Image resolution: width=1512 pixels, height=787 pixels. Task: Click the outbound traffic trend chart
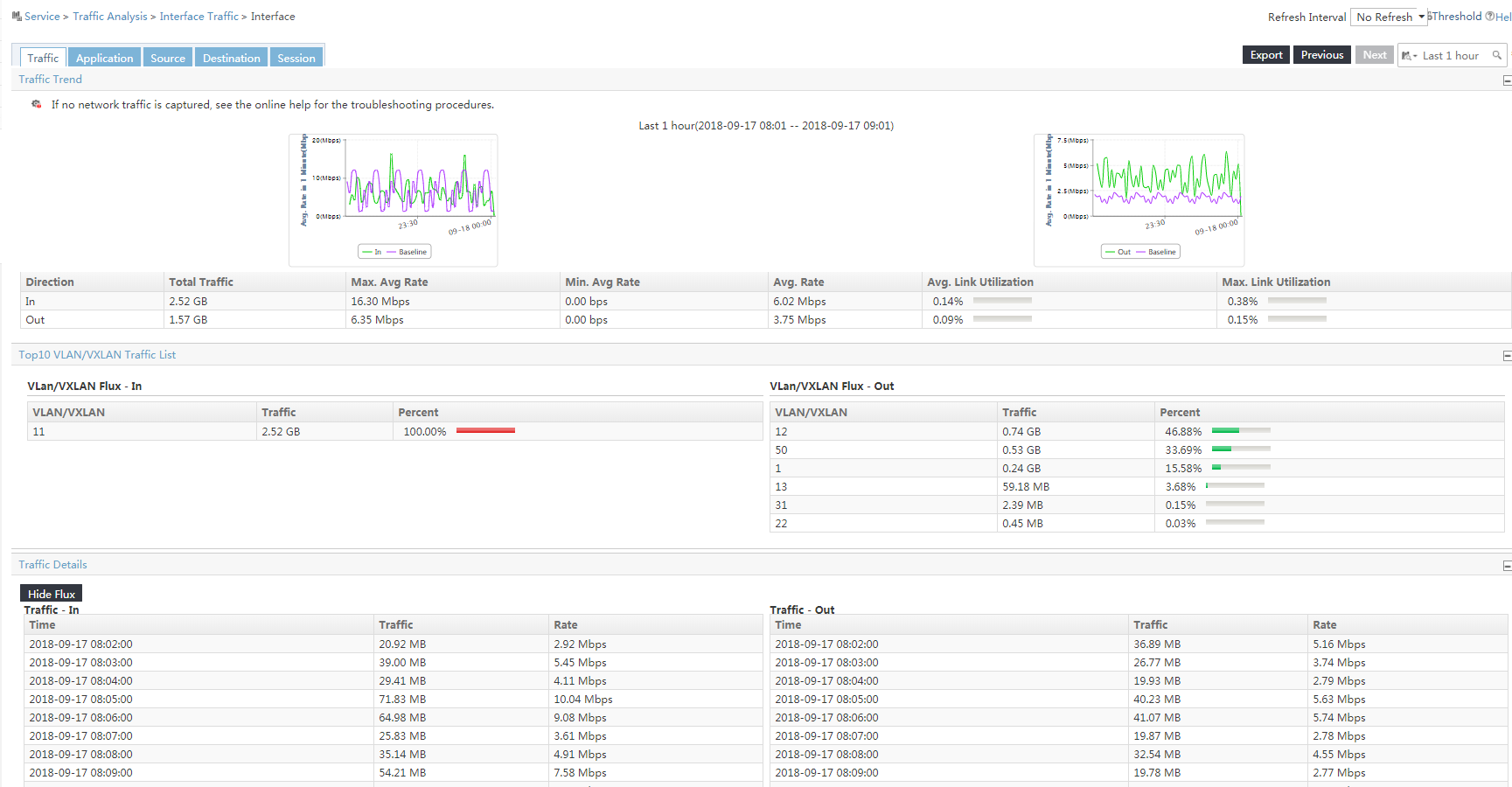[x=1139, y=200]
